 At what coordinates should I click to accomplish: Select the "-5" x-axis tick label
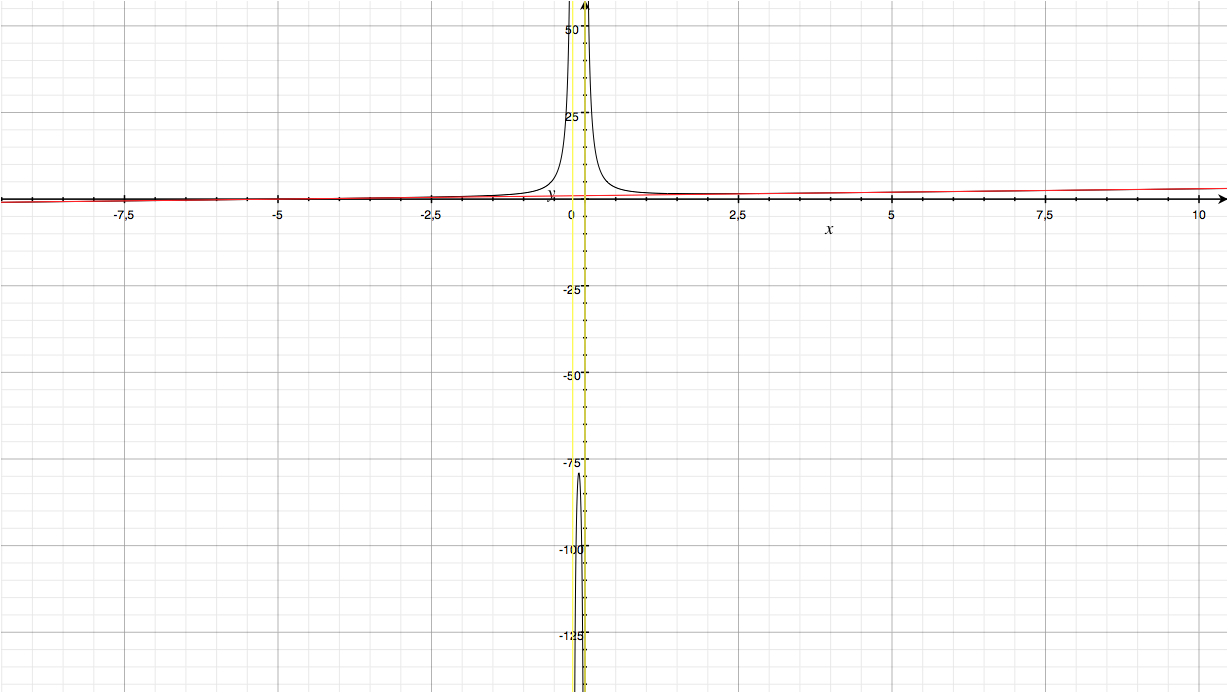[x=277, y=216]
